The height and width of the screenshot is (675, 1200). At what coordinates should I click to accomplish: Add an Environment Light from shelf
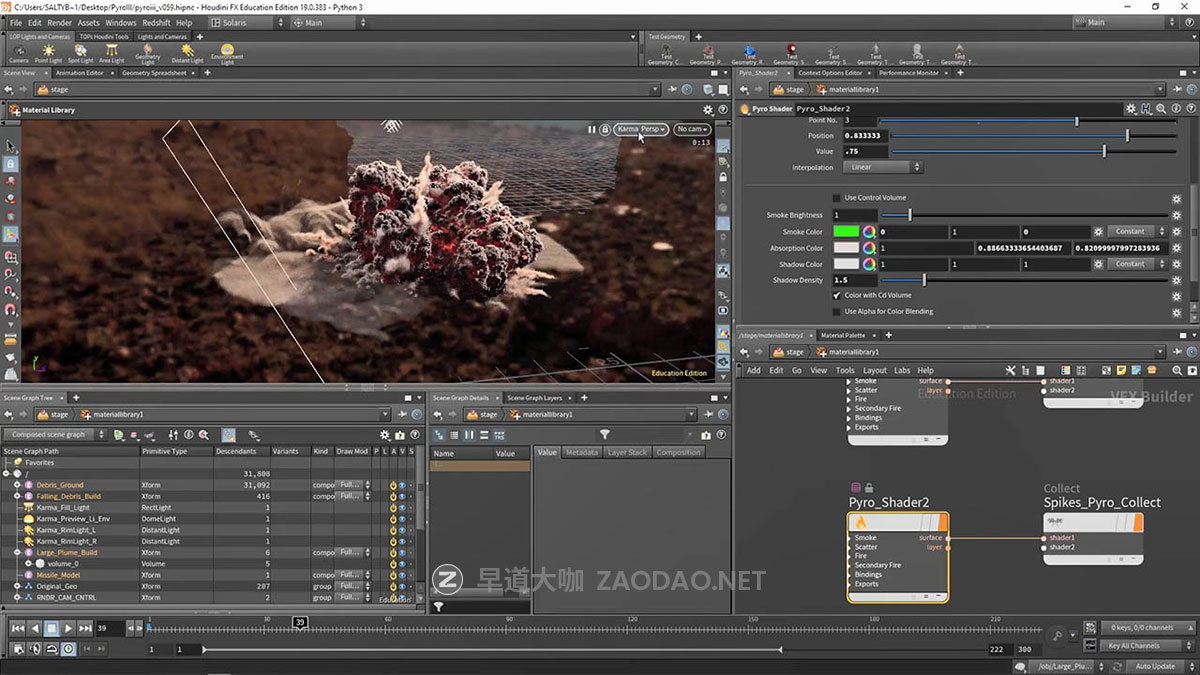tap(227, 53)
